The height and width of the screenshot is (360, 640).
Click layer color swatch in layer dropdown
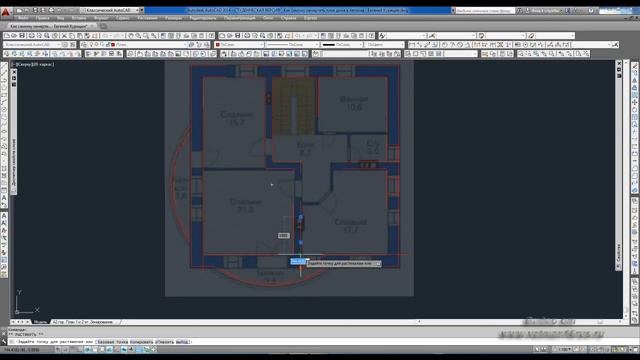coord(113,44)
